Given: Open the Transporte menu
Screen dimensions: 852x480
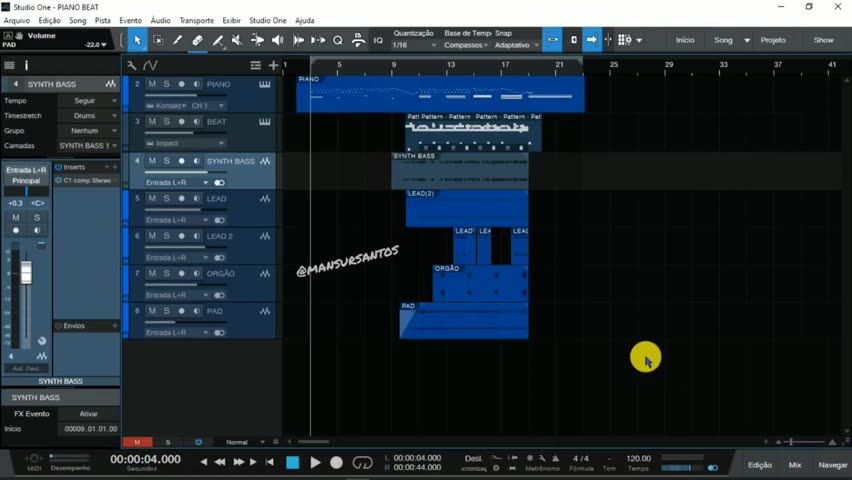Looking at the screenshot, I should click(197, 20).
